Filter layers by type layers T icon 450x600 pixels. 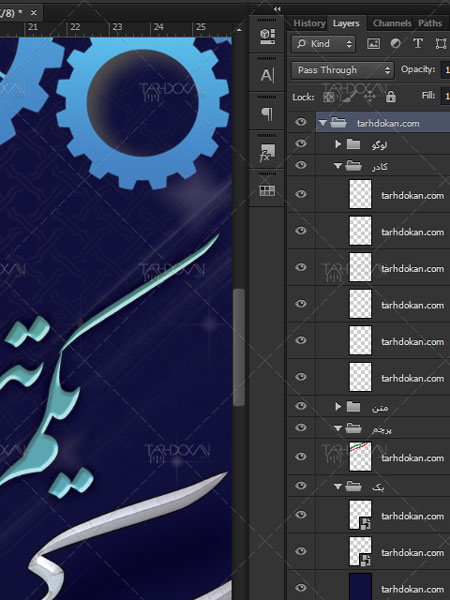click(418, 43)
